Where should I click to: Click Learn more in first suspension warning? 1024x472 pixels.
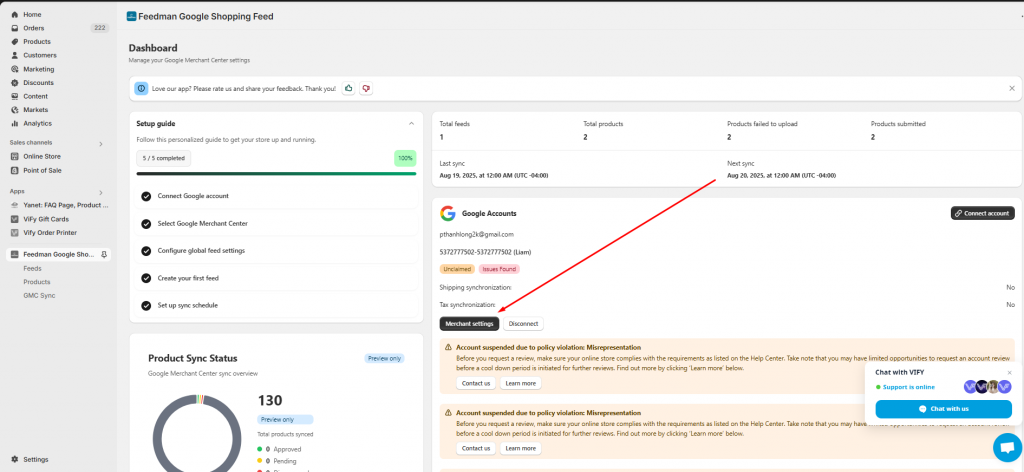[520, 383]
